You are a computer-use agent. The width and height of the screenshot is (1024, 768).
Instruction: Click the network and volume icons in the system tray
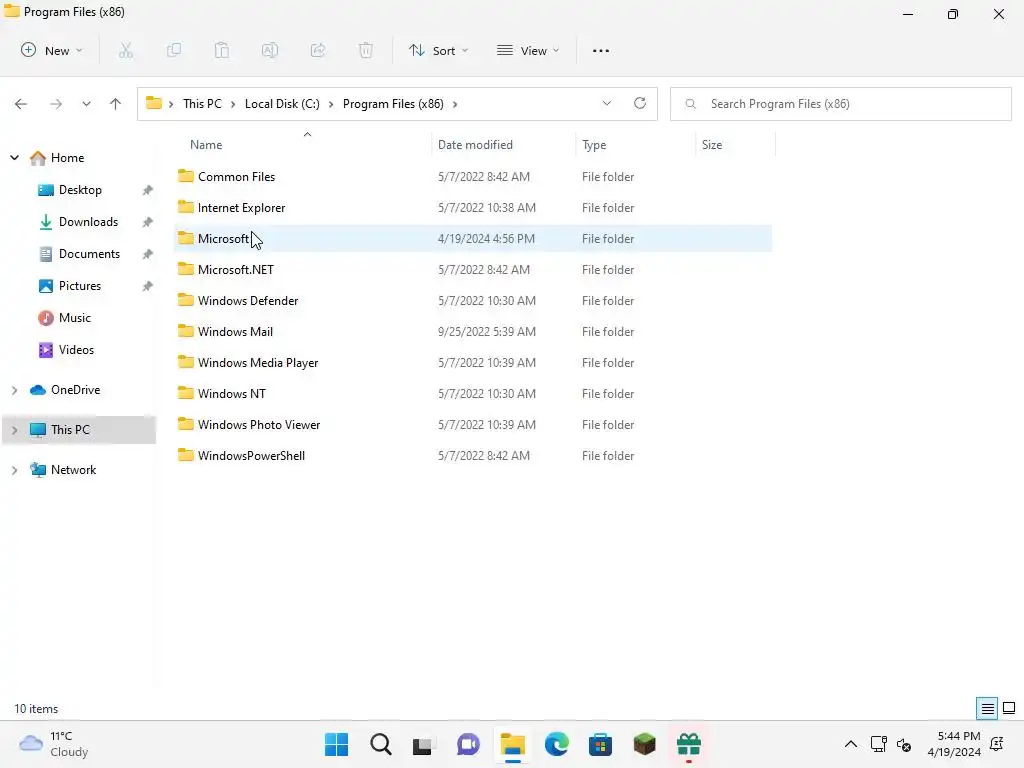pos(891,744)
